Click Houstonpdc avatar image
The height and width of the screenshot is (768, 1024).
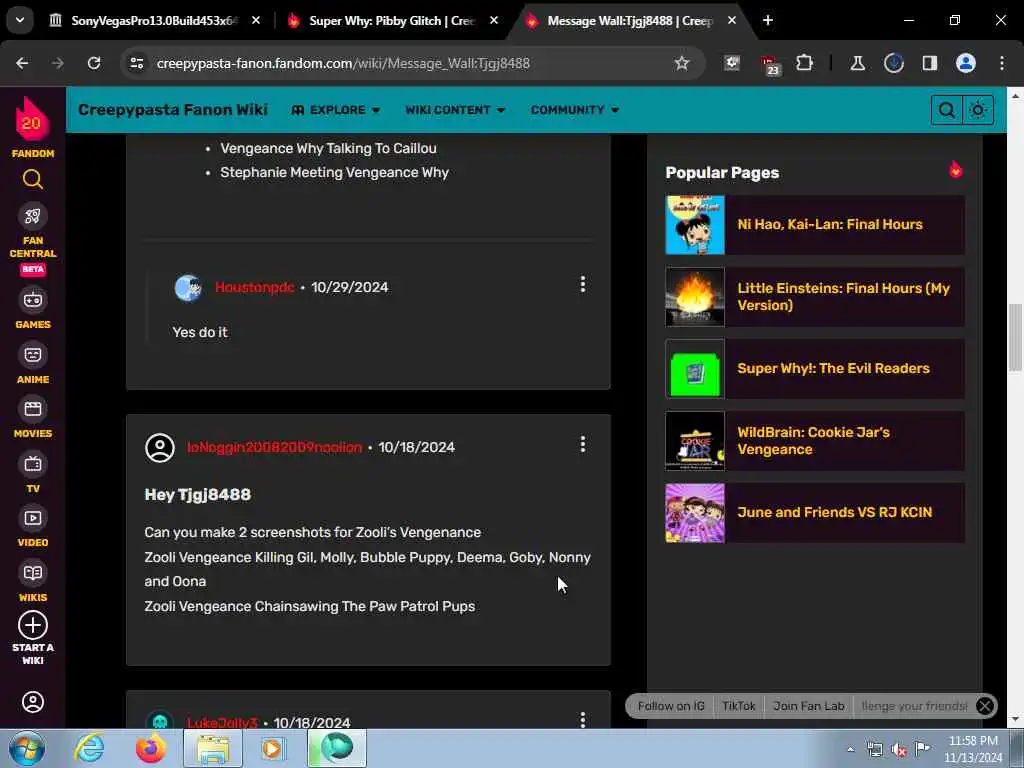[x=188, y=288]
